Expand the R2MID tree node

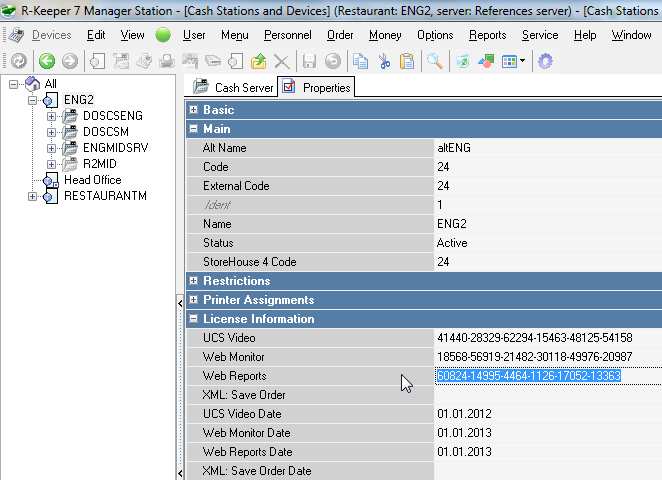click(52, 164)
